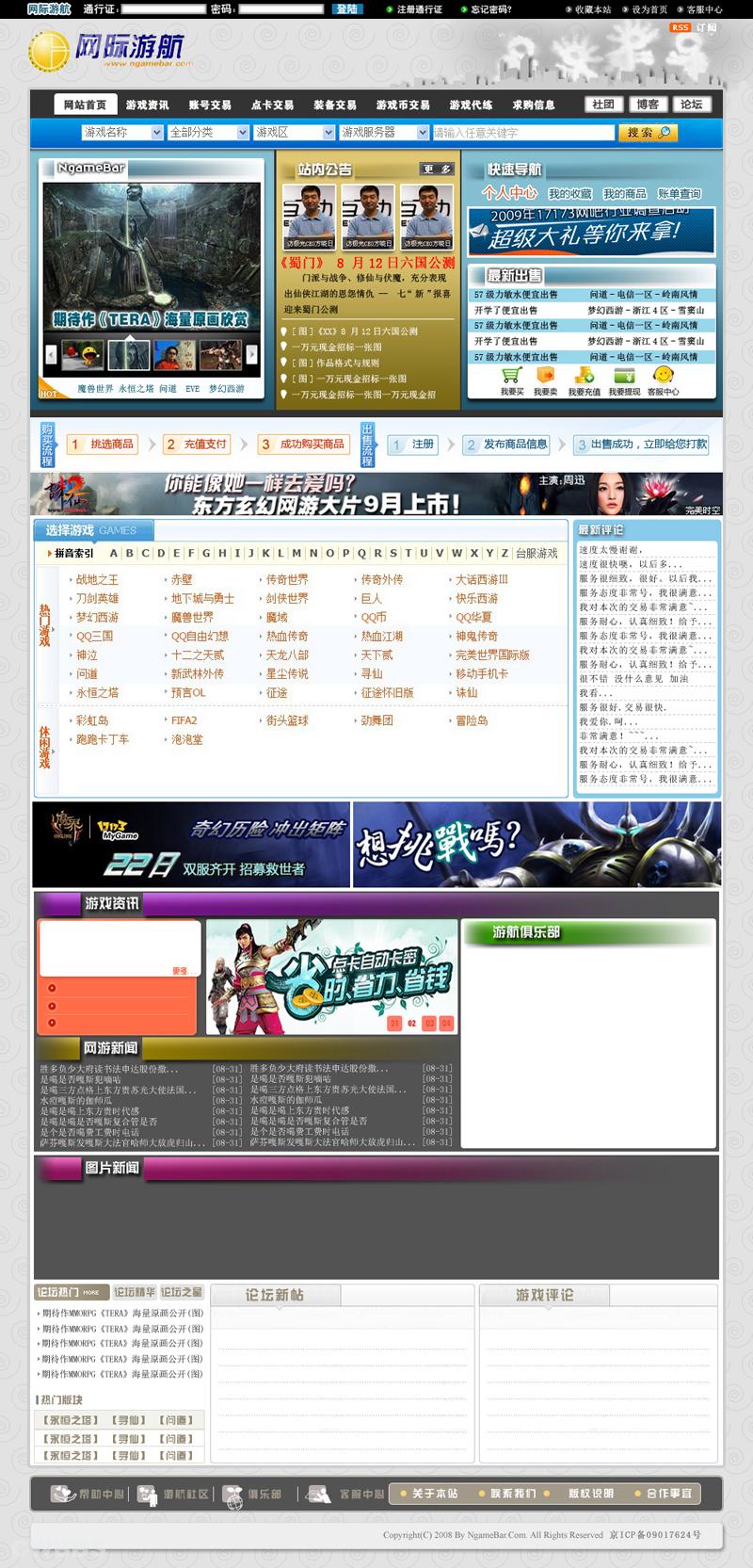Click the Pac-Man slideshow thumbnail
Image resolution: width=753 pixels, height=1568 pixels.
(82, 355)
